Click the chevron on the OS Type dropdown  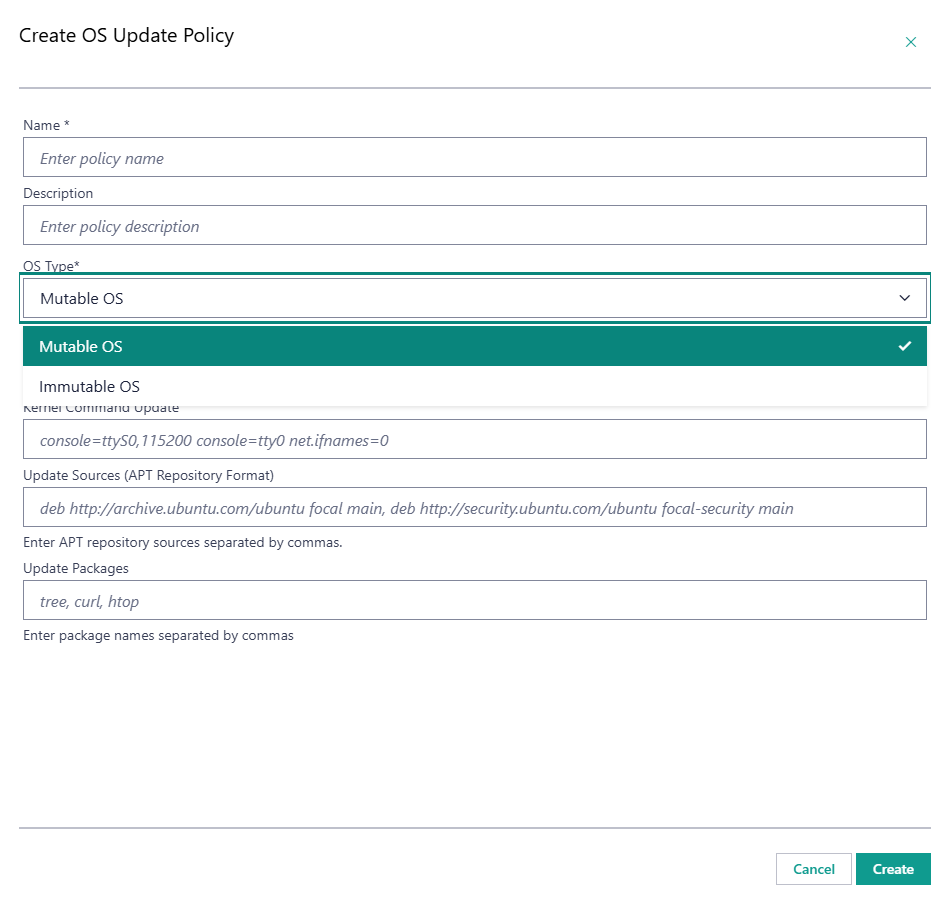pos(904,298)
